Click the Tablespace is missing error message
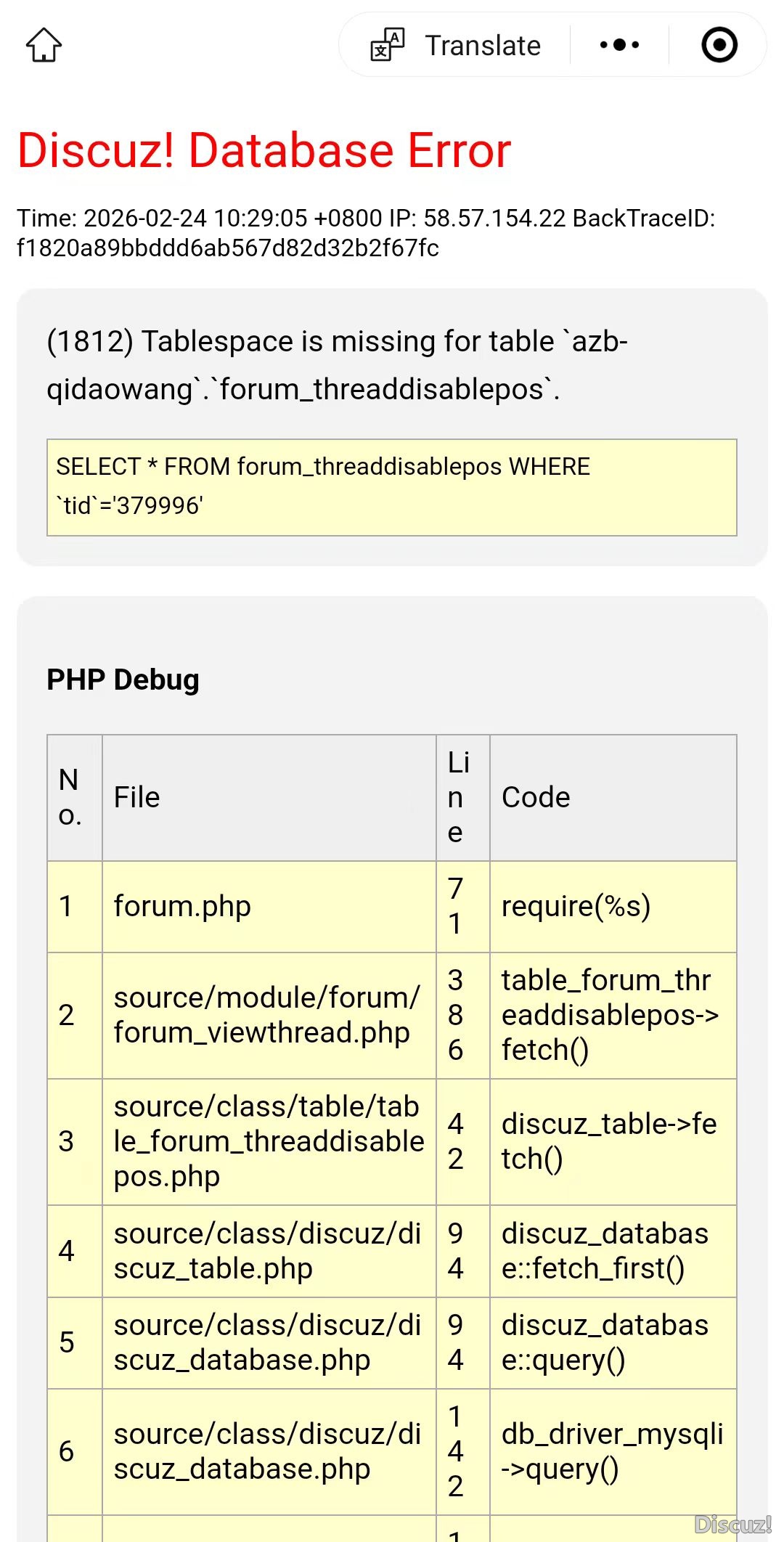Screen dimensions: 784x1542 [337, 365]
